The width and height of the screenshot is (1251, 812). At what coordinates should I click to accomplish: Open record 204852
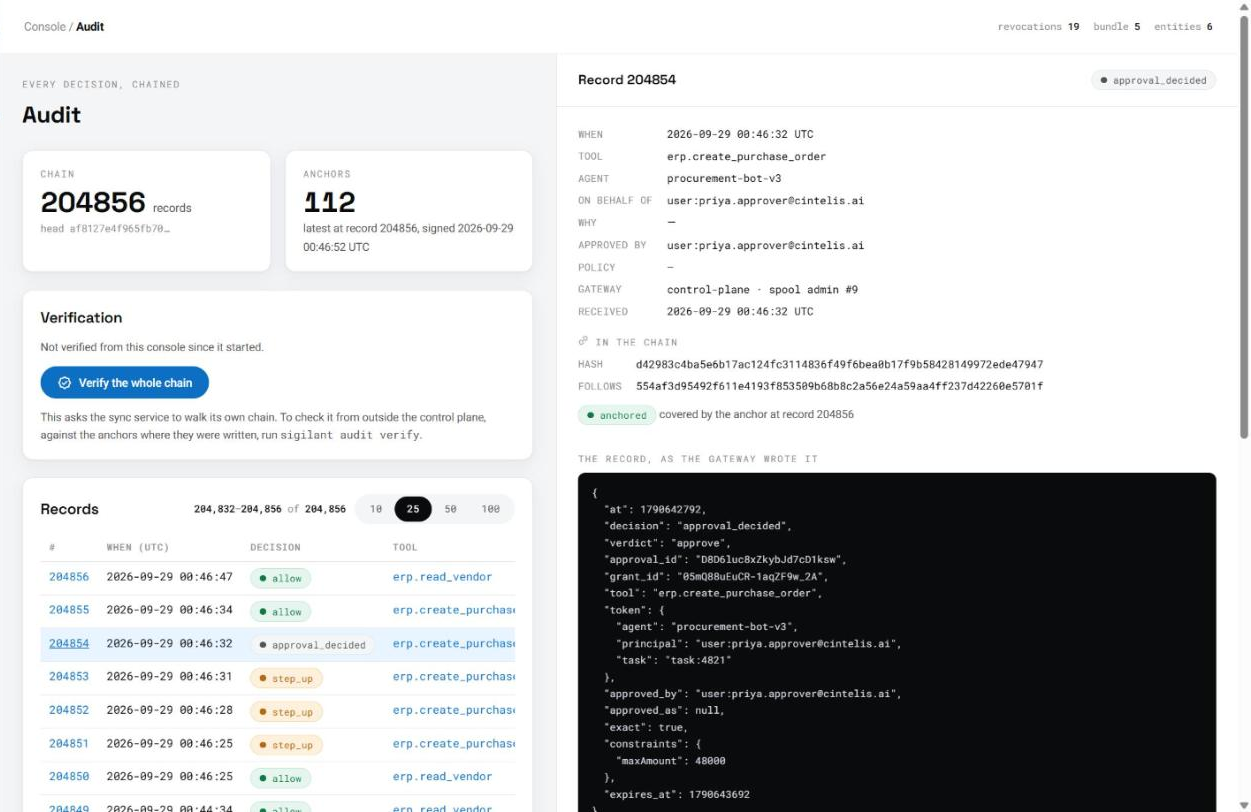(x=69, y=710)
